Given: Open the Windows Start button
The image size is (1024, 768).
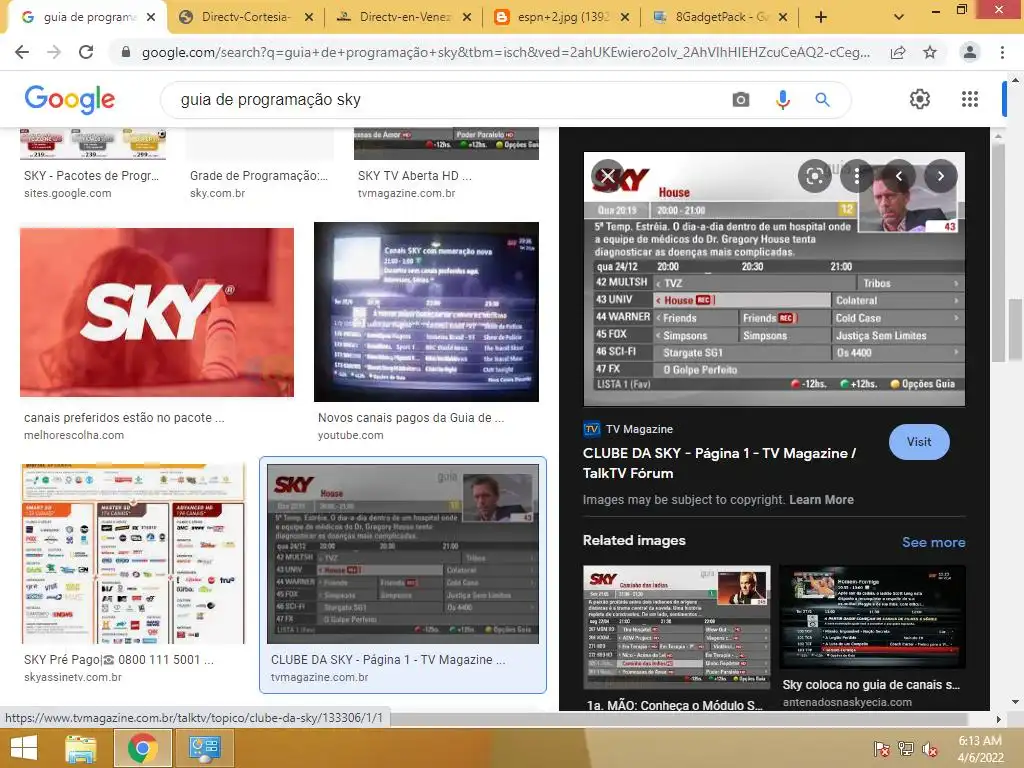Looking at the screenshot, I should (24, 748).
